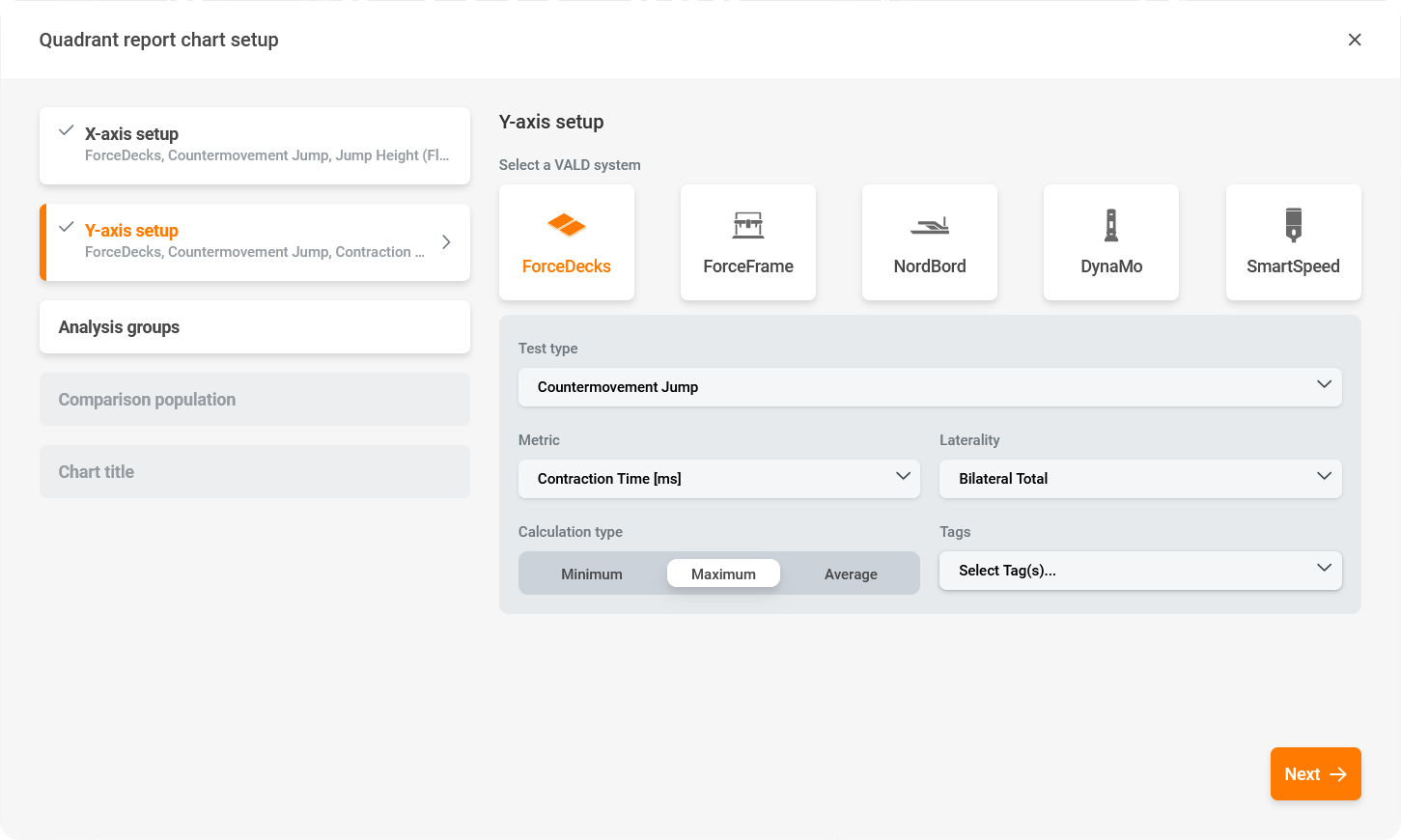
Task: Click the Y-axis setup checkmark icon
Action: (x=67, y=227)
